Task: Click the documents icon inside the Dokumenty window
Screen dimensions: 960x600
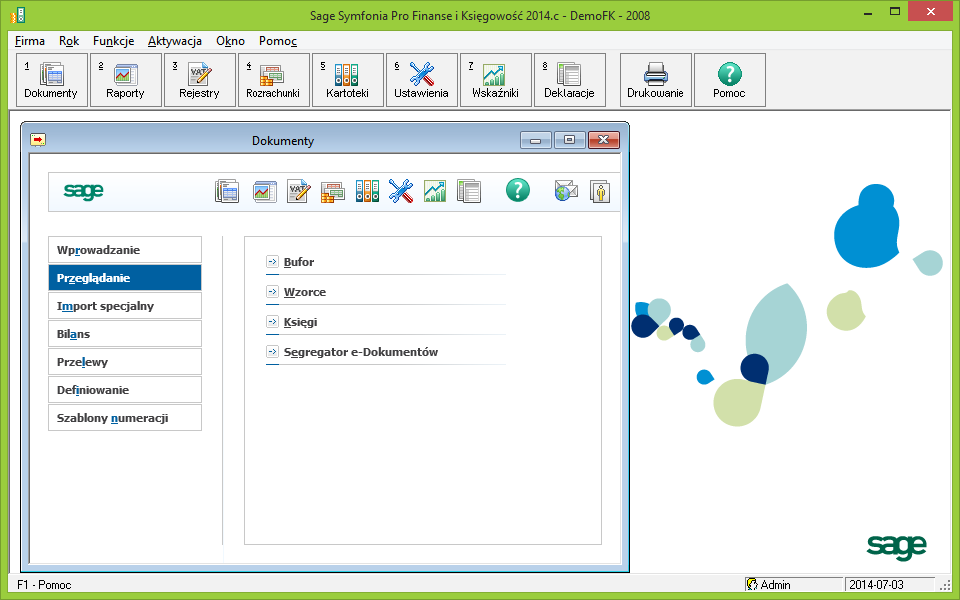Action: (227, 191)
